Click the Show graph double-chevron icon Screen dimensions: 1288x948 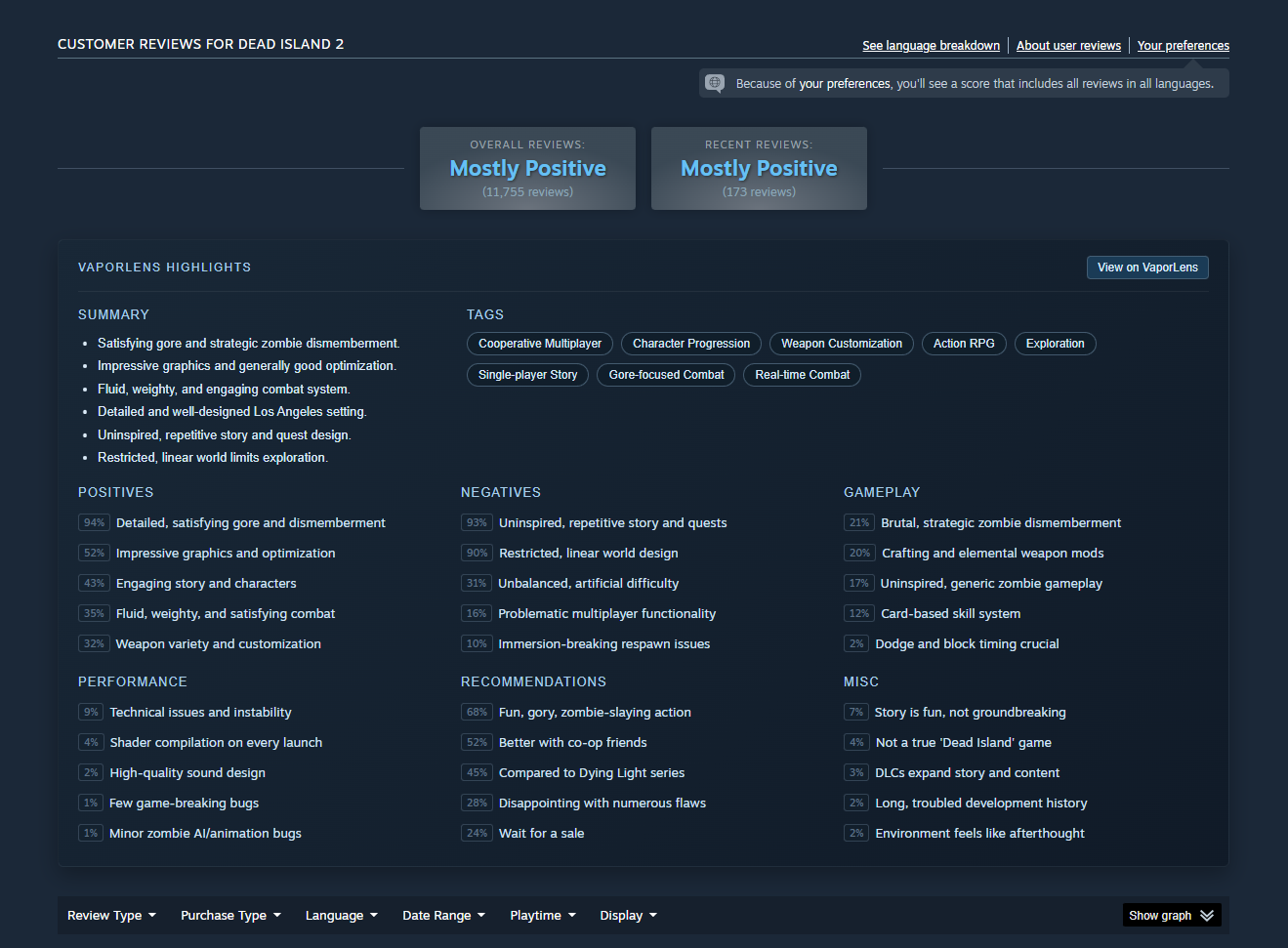[1207, 916]
